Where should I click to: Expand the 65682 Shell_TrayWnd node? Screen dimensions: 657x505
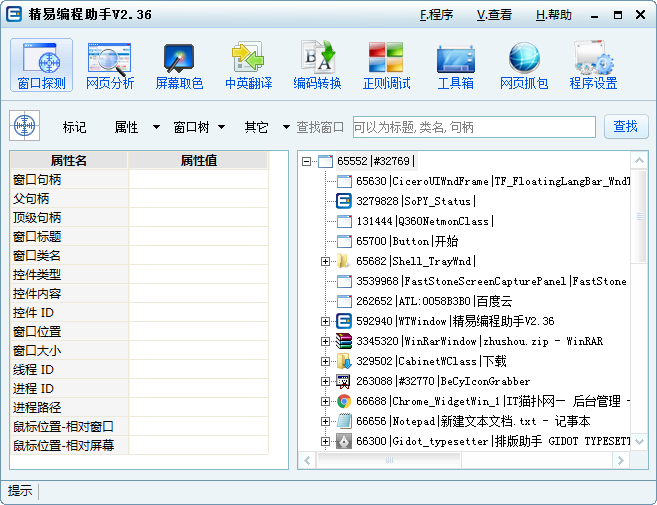pos(325,262)
